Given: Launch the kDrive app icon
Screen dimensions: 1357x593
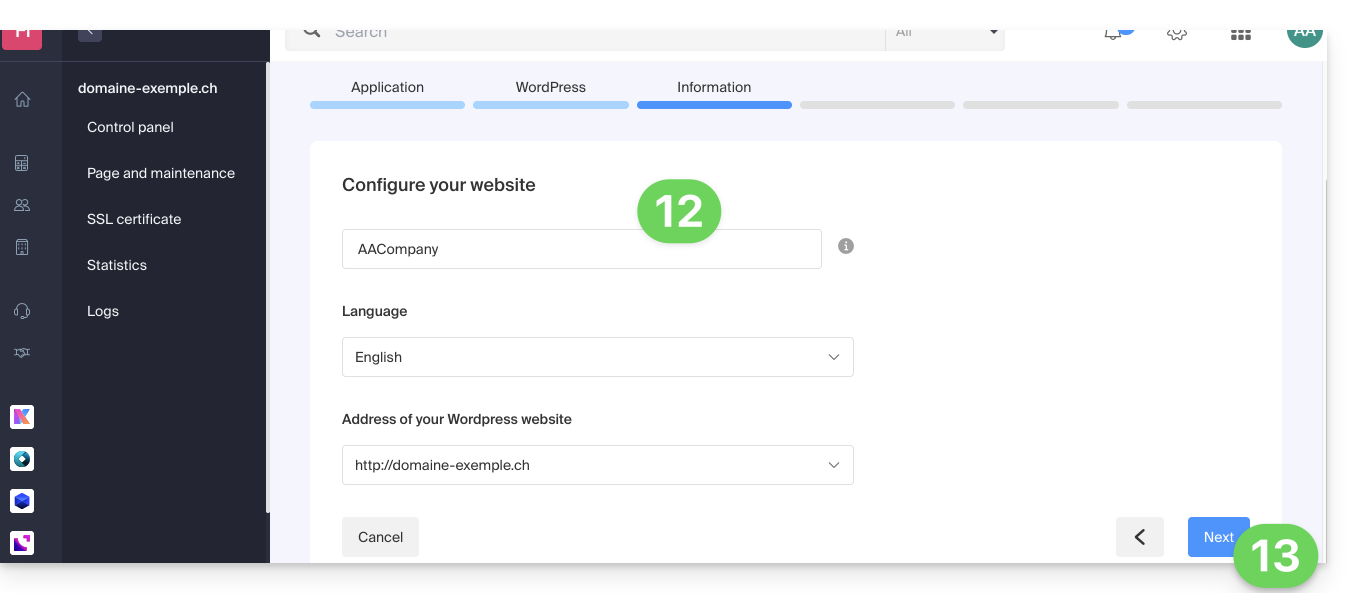Looking at the screenshot, I should pos(22,417).
